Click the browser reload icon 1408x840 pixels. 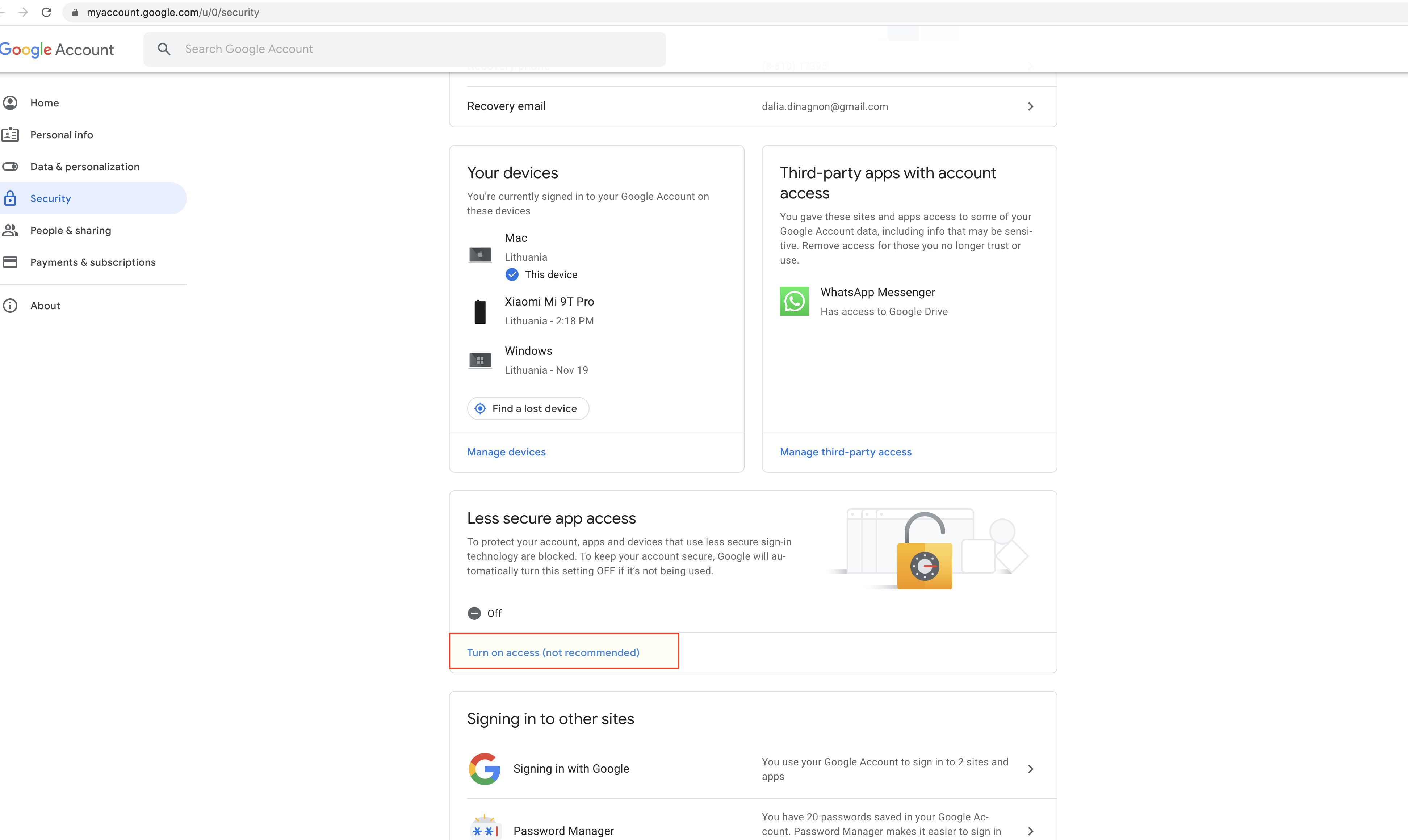click(x=46, y=12)
